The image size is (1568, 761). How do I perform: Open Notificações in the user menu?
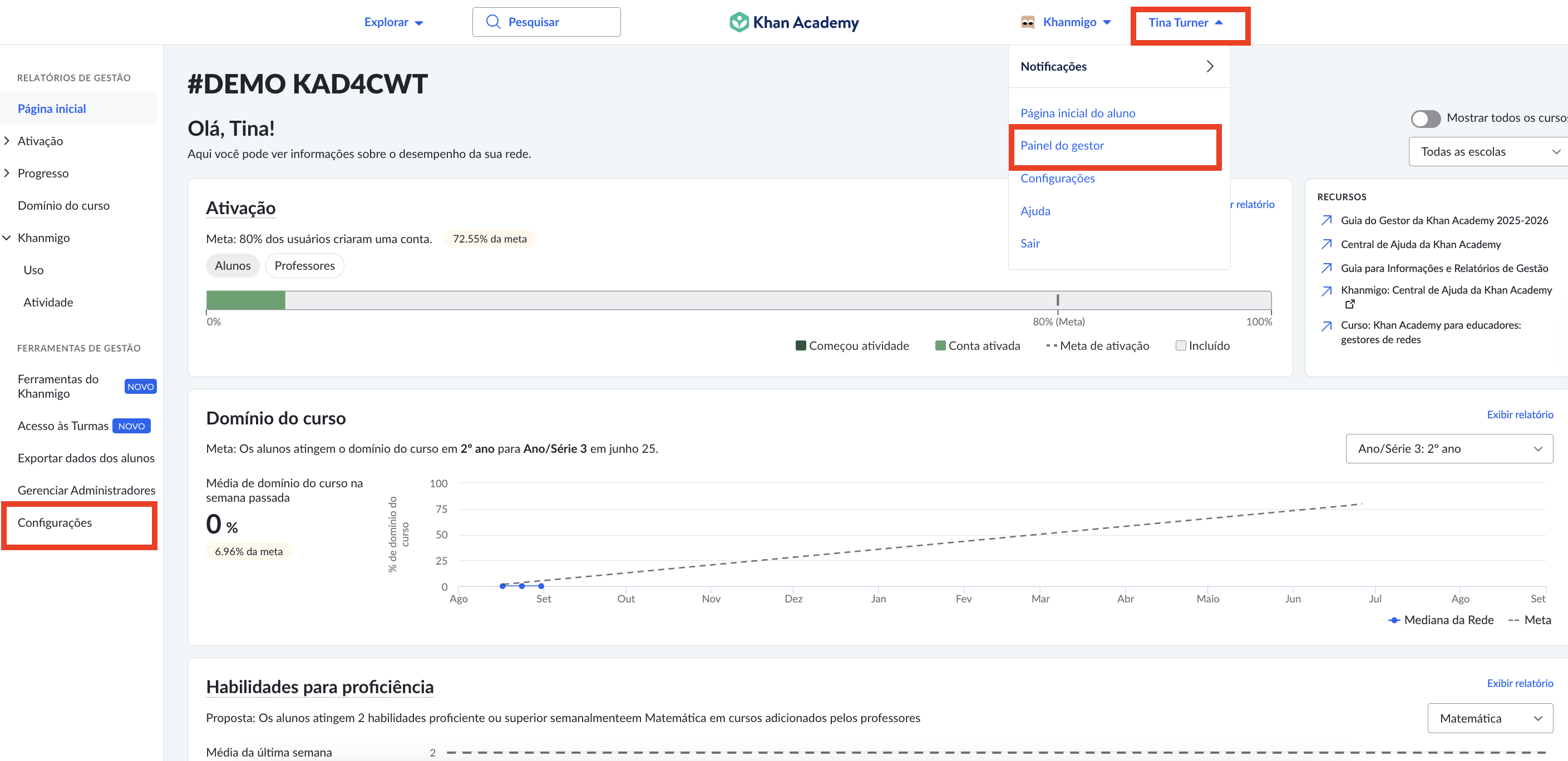[1119, 66]
